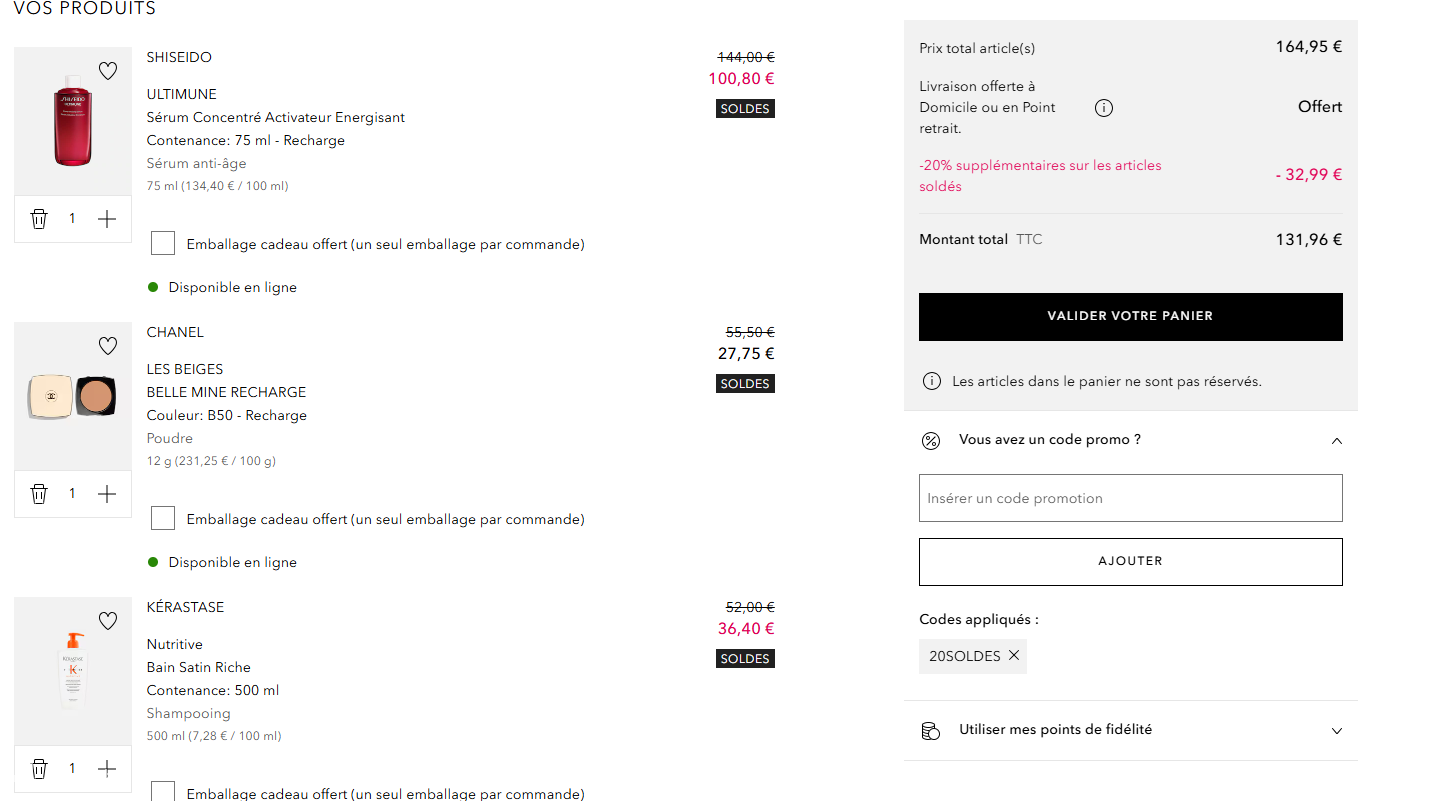Favorite the Kérastase Bain Satin Riche
This screenshot has height=801, width=1430.
click(108, 621)
